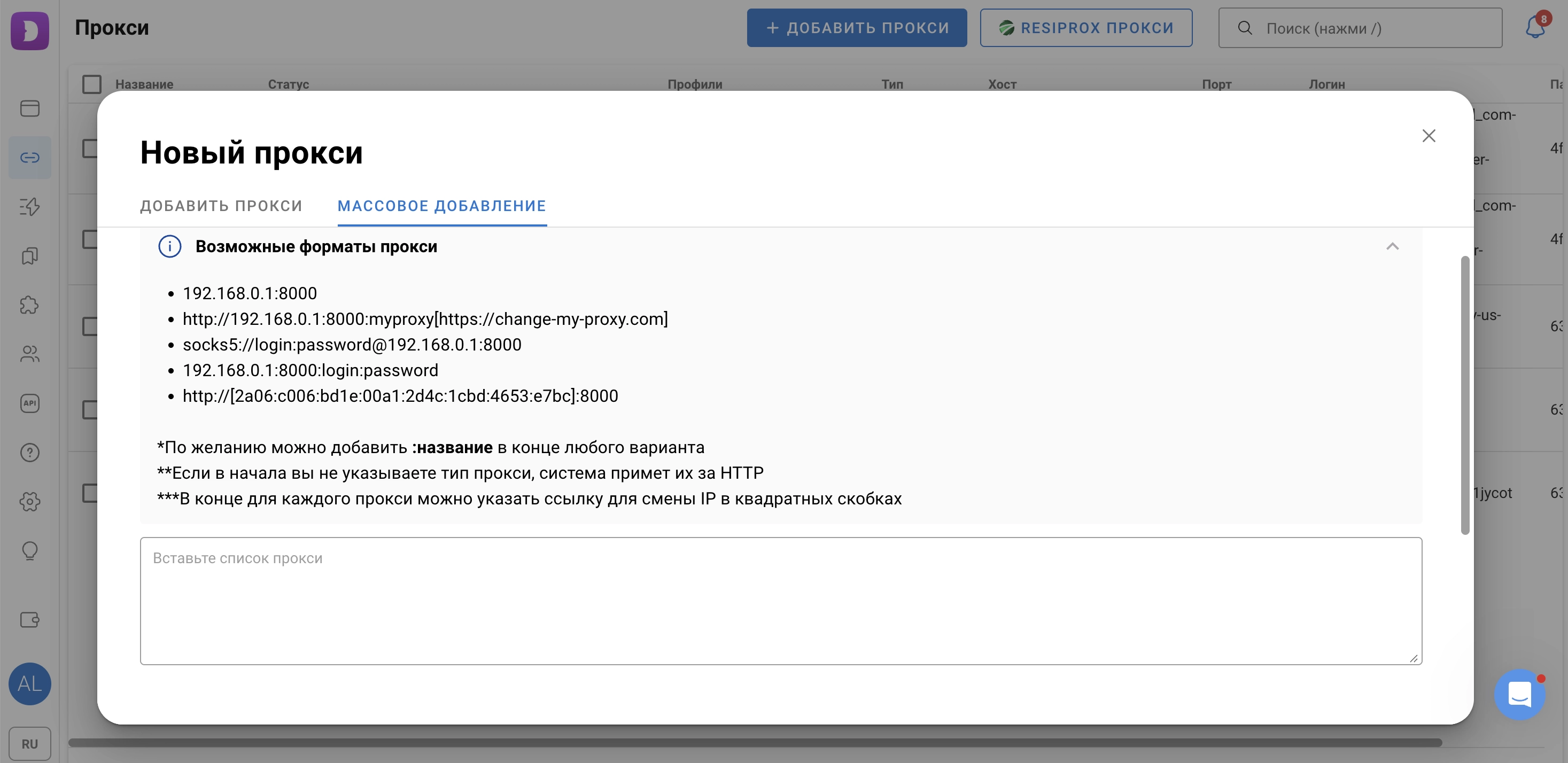This screenshot has width=1568, height=763.
Task: Switch to the Добавить прокси tab
Action: tap(221, 206)
